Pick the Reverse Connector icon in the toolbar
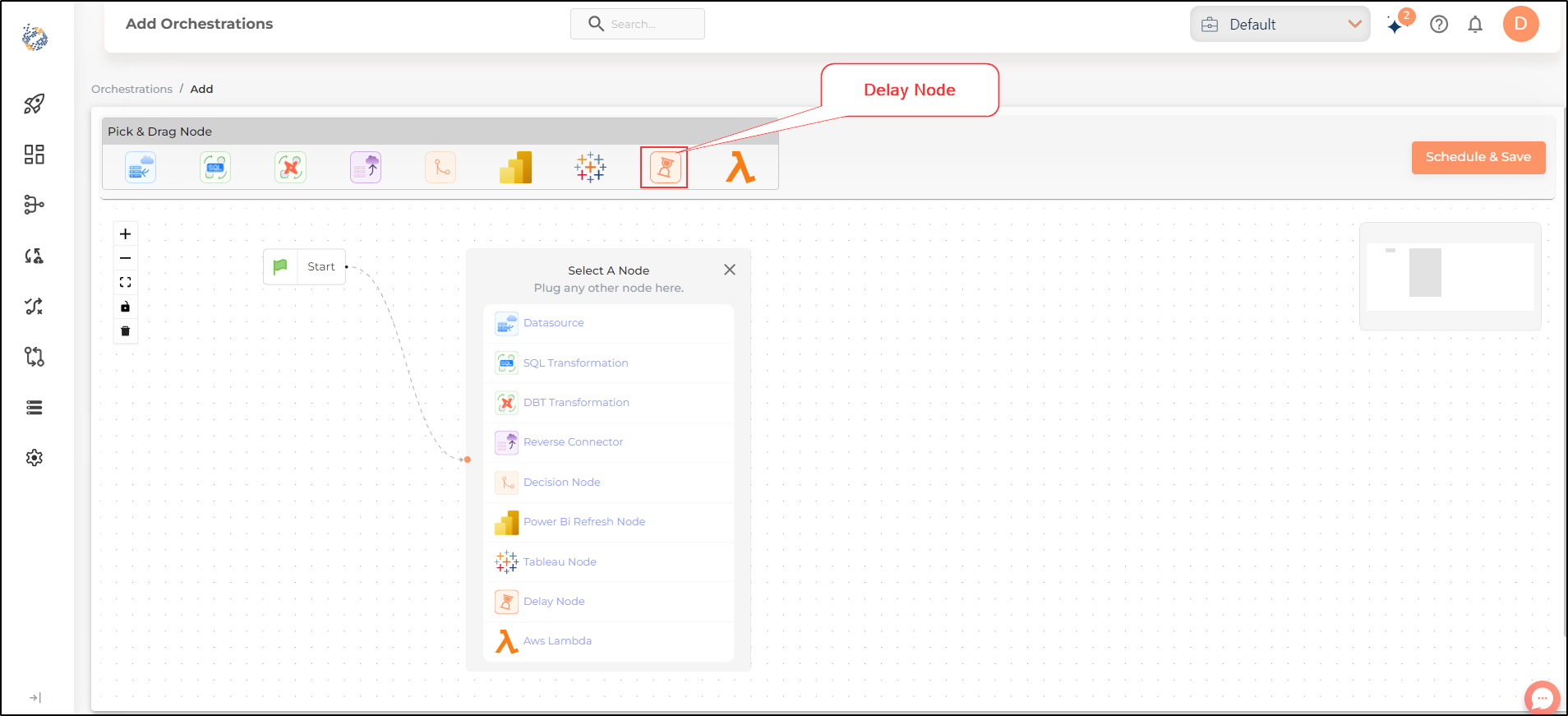Viewport: 1568px width, 716px height. 366,168
